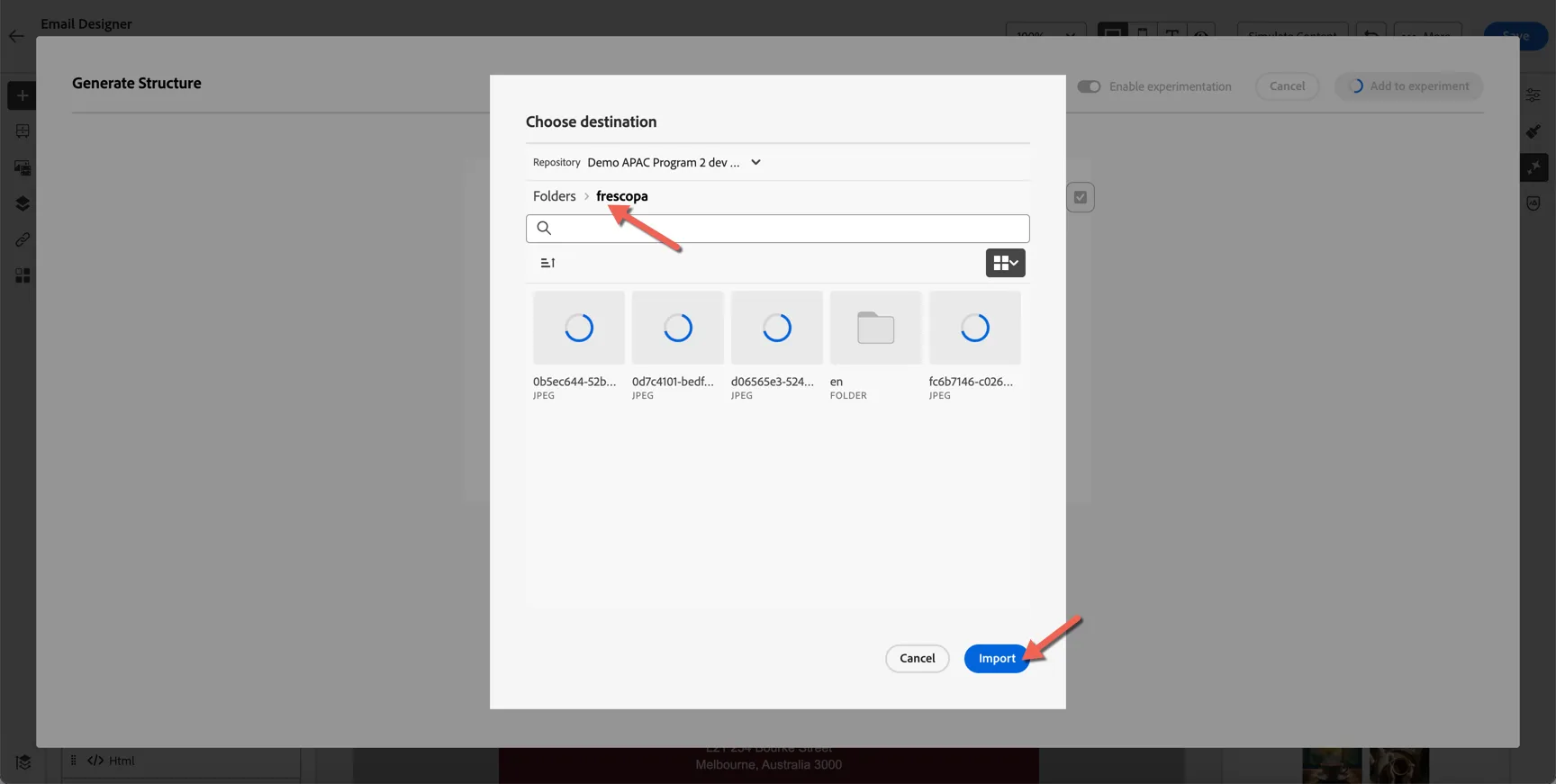
Task: Toggle sort order icon
Action: [547, 263]
